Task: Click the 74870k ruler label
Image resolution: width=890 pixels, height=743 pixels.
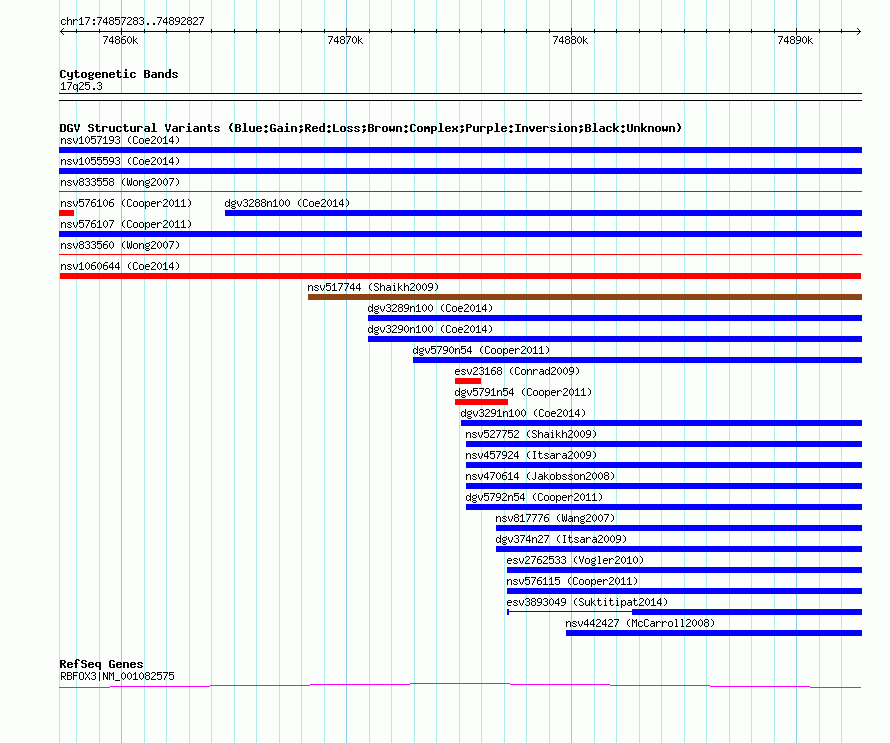Action: tap(345, 40)
